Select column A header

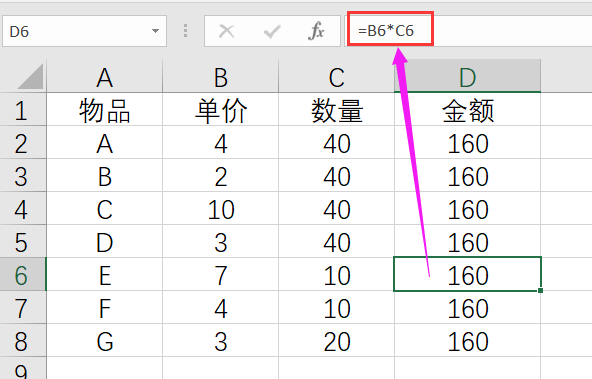(x=105, y=77)
